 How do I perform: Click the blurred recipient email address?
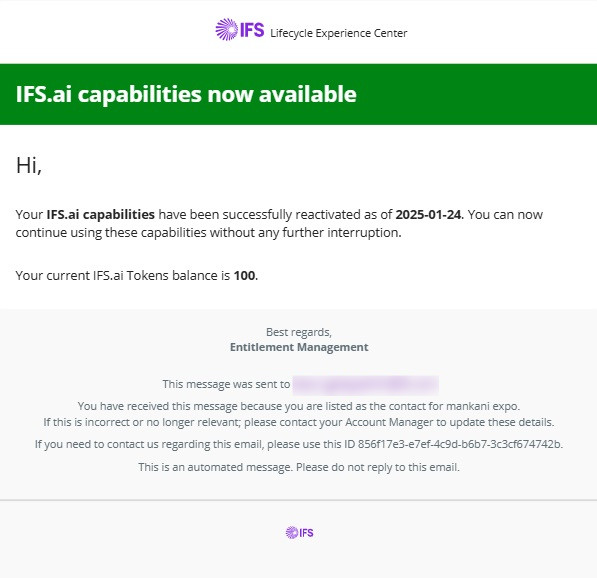point(366,385)
